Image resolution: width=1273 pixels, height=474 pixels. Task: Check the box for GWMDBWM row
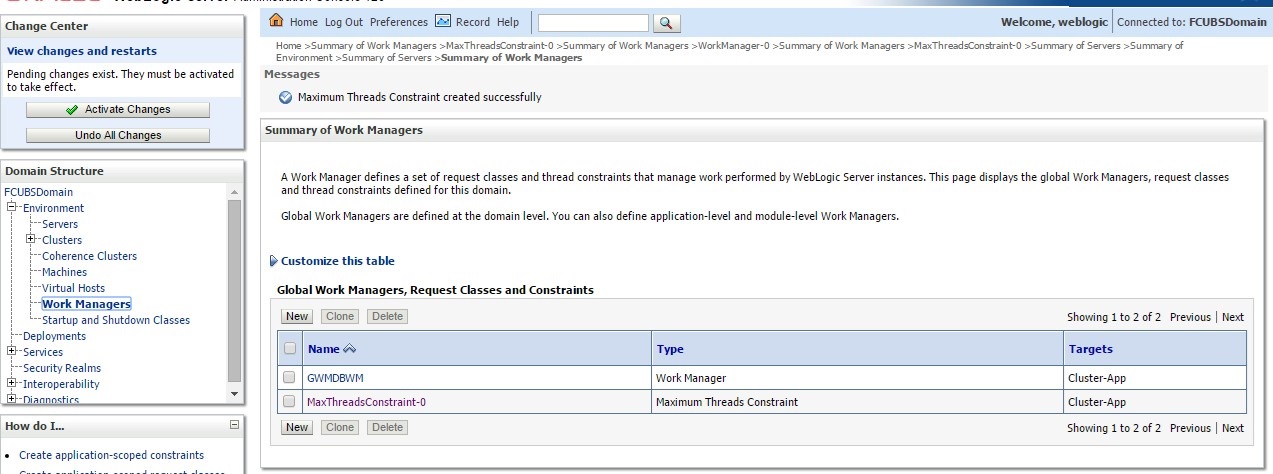290,378
